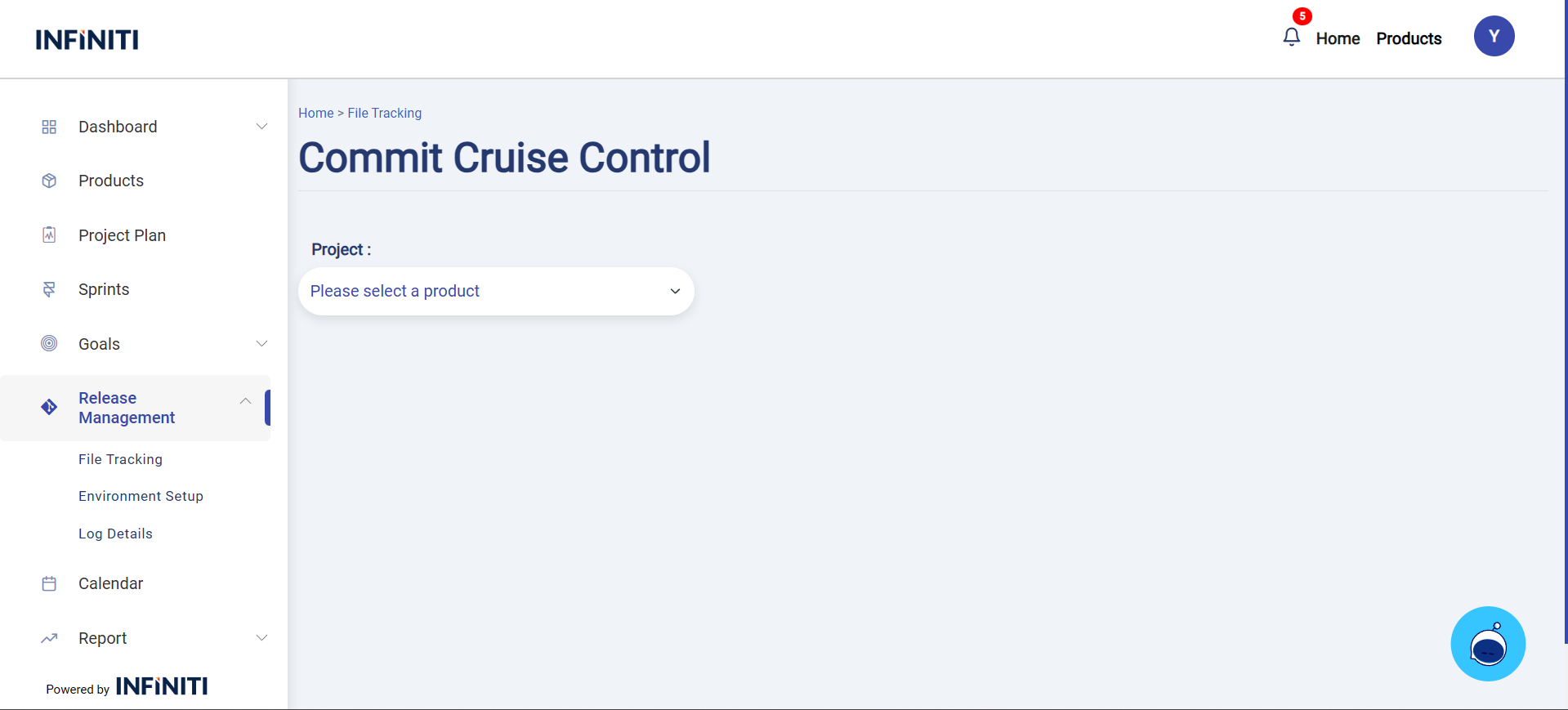Click the Project Plan clipboard icon

click(49, 235)
